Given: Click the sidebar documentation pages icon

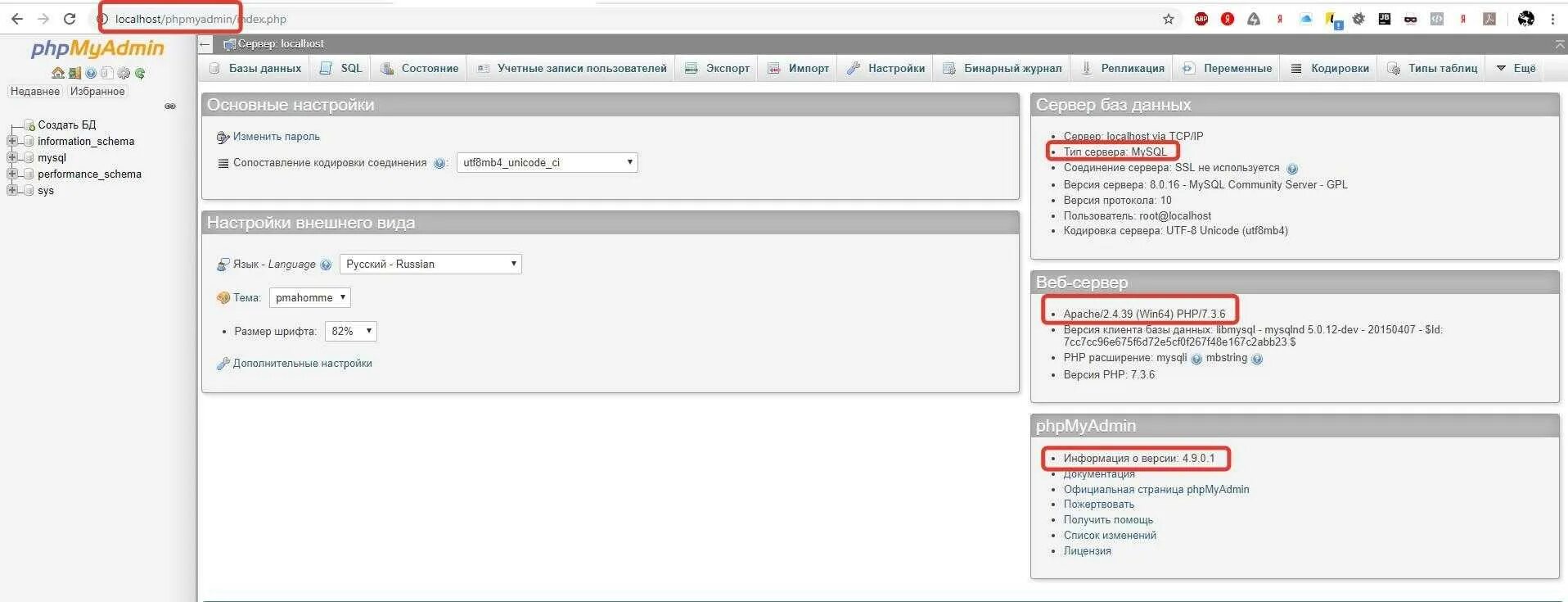Looking at the screenshot, I should 106,73.
